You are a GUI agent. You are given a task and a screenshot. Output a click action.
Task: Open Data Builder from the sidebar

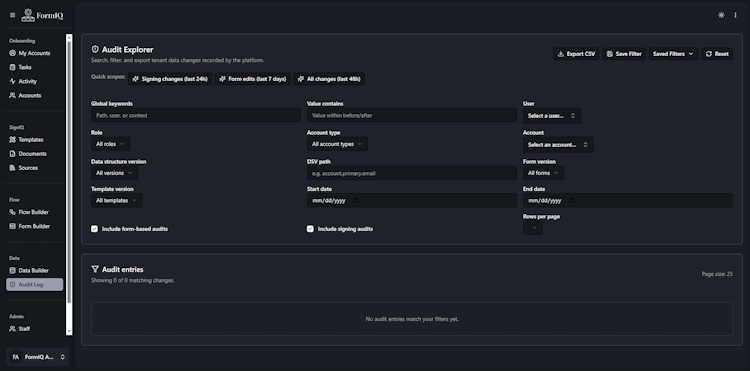(x=34, y=271)
